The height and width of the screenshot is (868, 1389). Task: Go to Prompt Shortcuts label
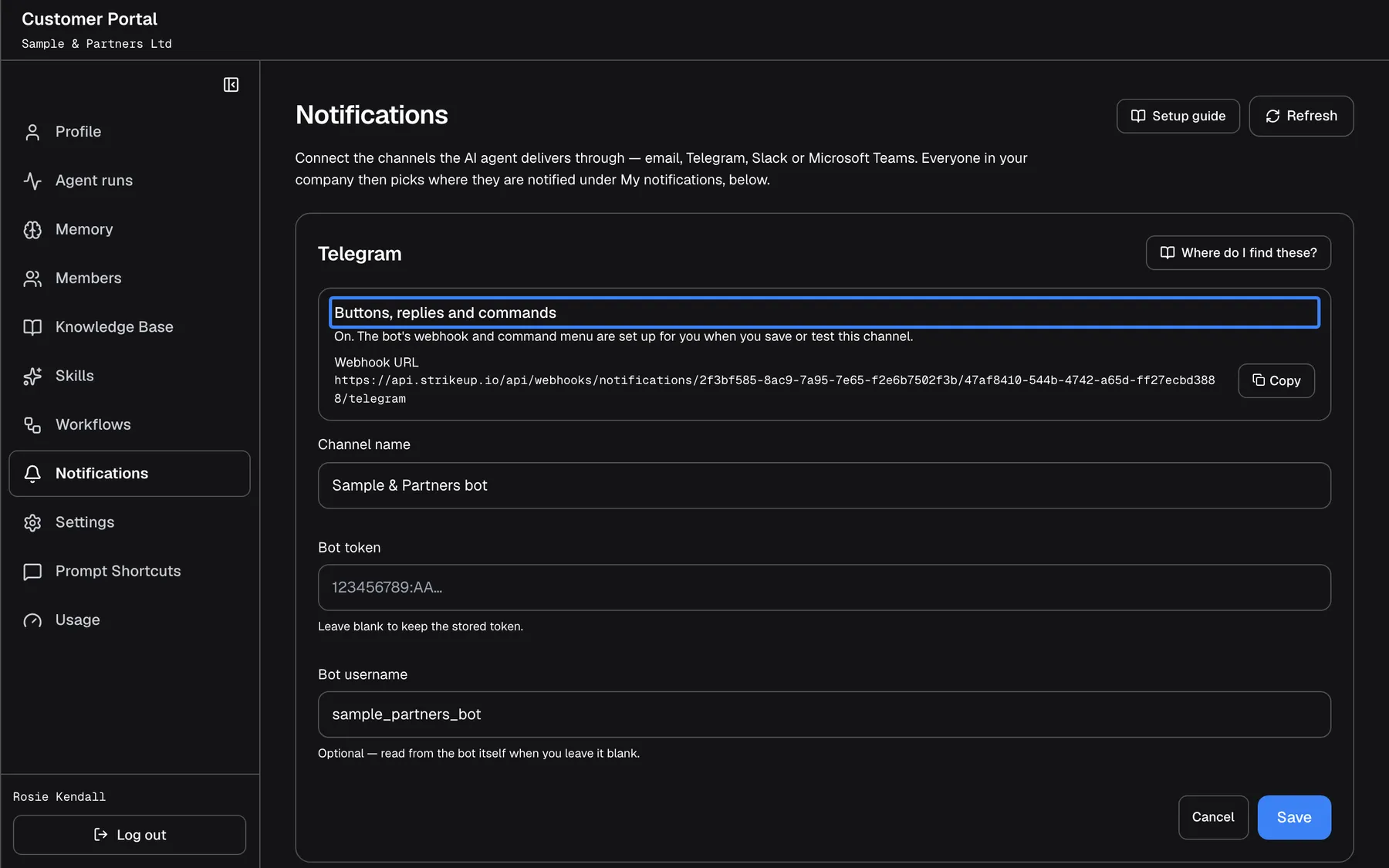coord(118,572)
